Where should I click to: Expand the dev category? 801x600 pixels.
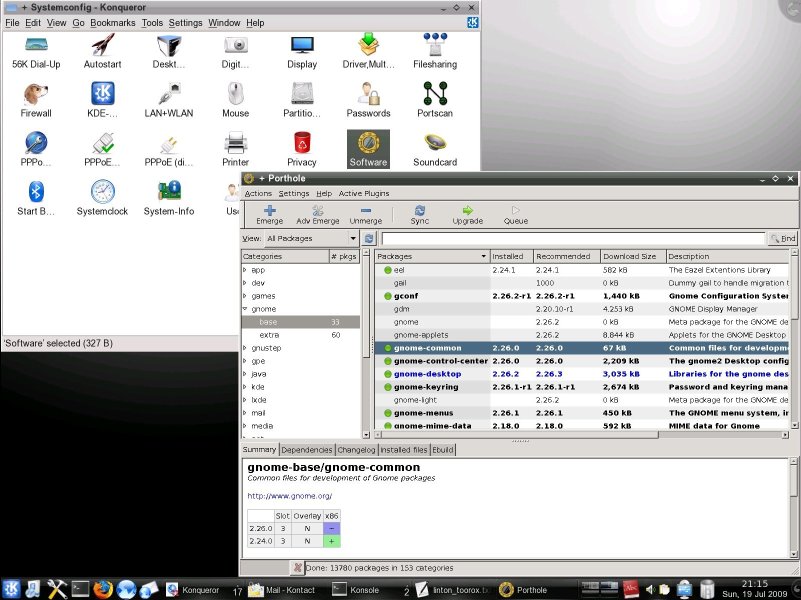click(x=245, y=282)
